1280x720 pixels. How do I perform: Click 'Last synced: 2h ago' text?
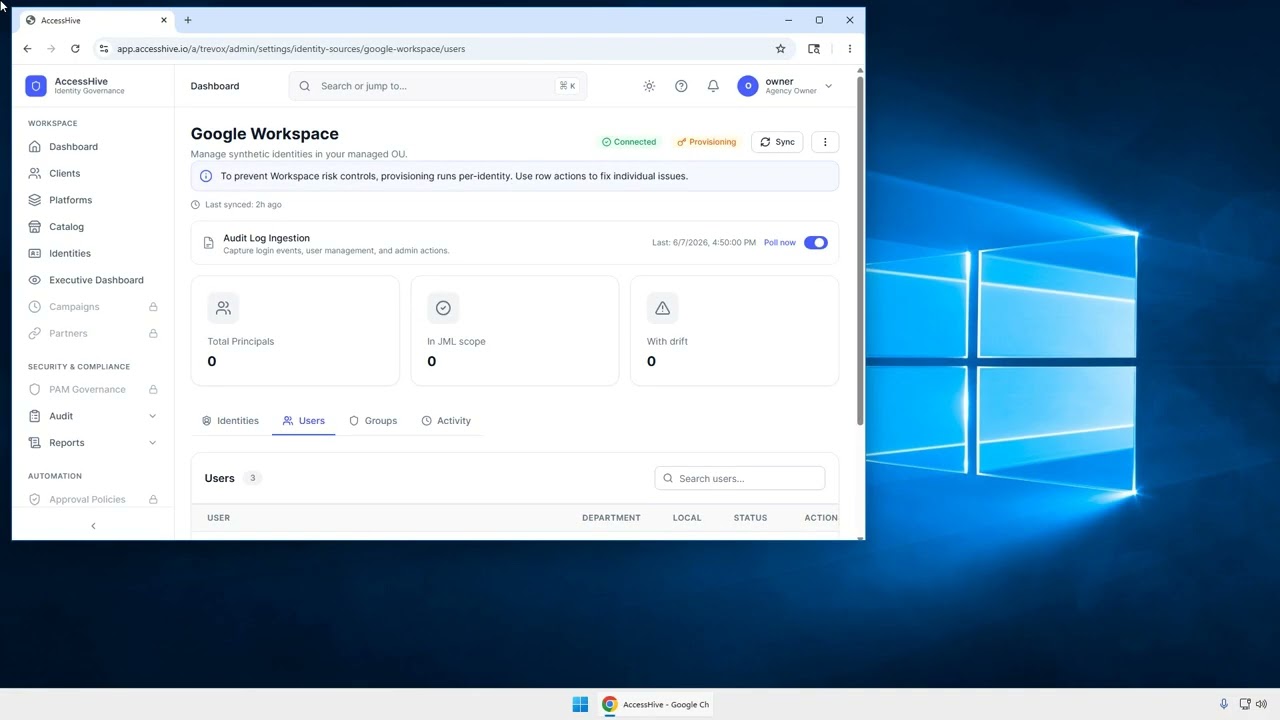point(243,204)
